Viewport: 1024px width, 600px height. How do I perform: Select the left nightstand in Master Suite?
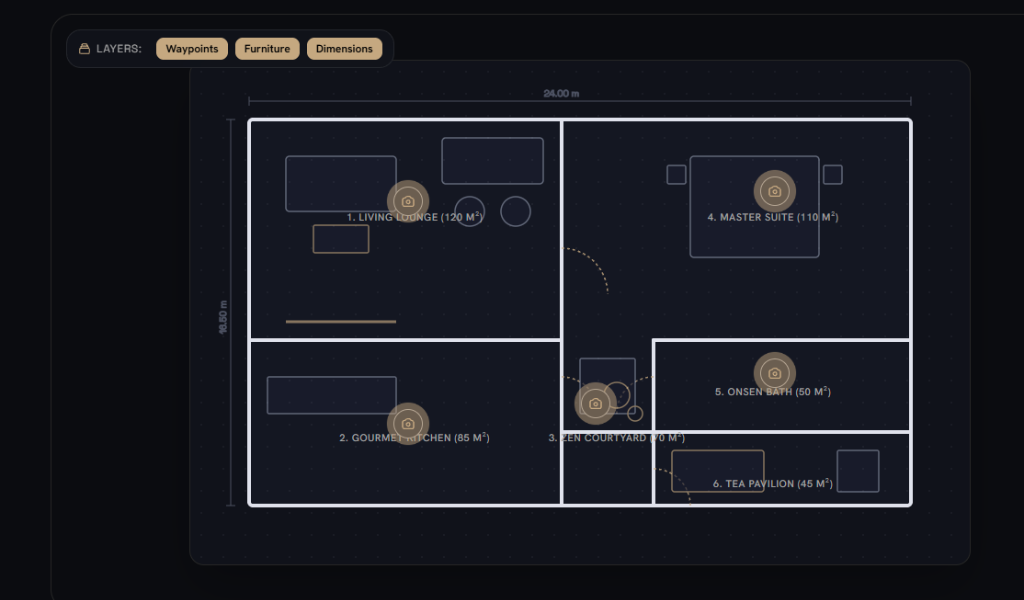[677, 174]
